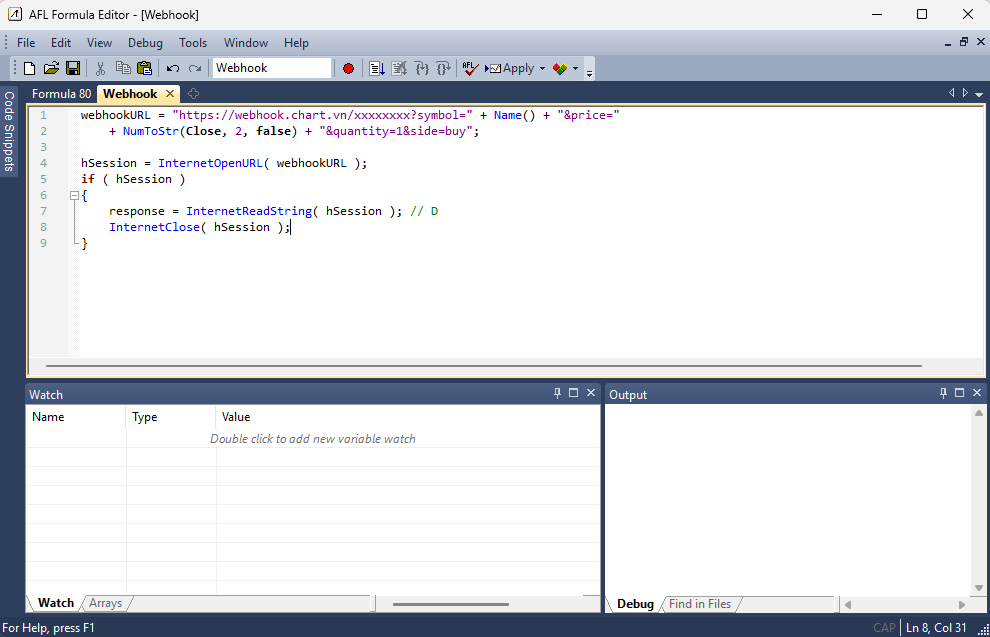Screen dimensions: 990x637
Task: Apply the formula to chart
Action: click(x=510, y=68)
